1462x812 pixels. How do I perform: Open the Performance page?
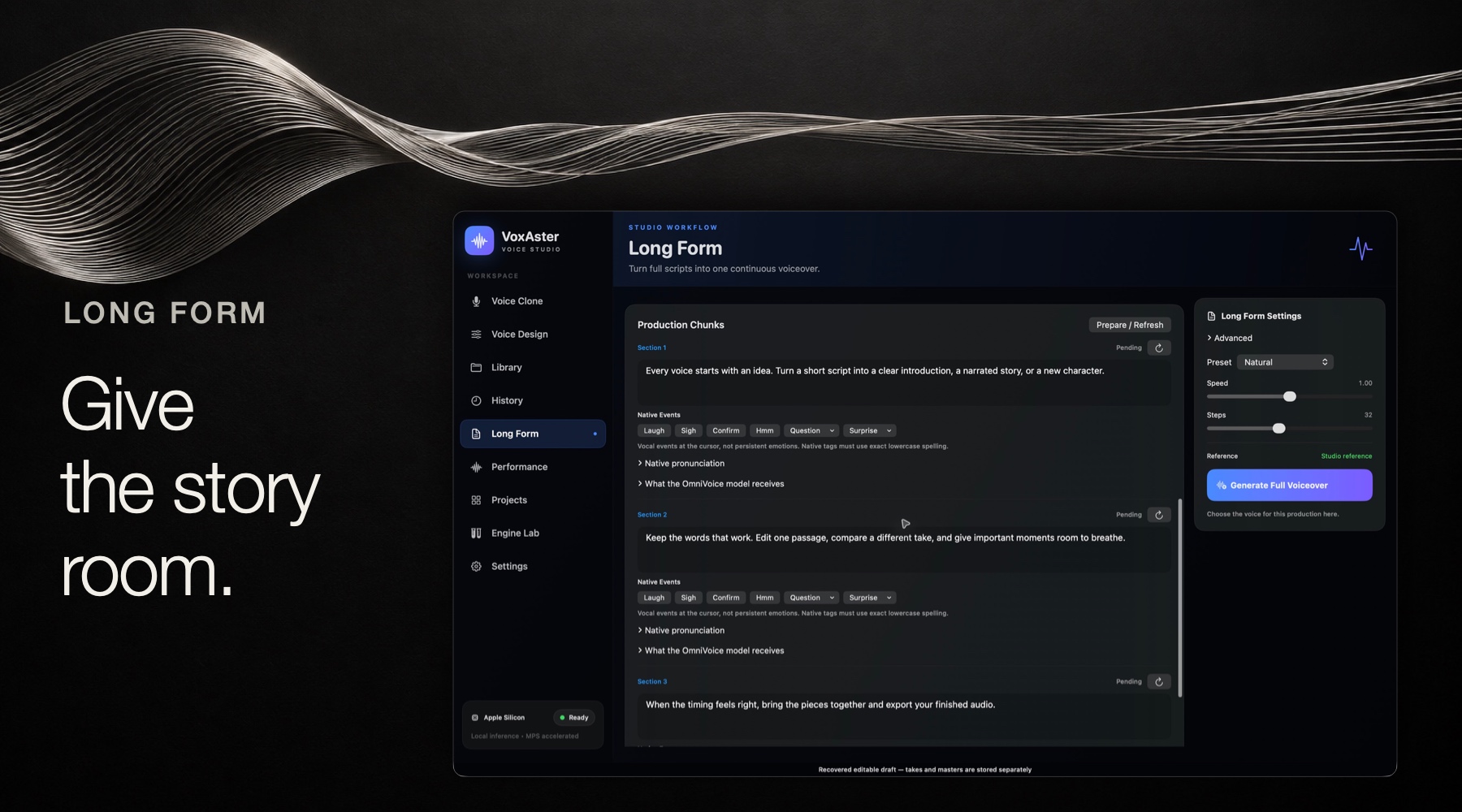[x=533, y=468]
